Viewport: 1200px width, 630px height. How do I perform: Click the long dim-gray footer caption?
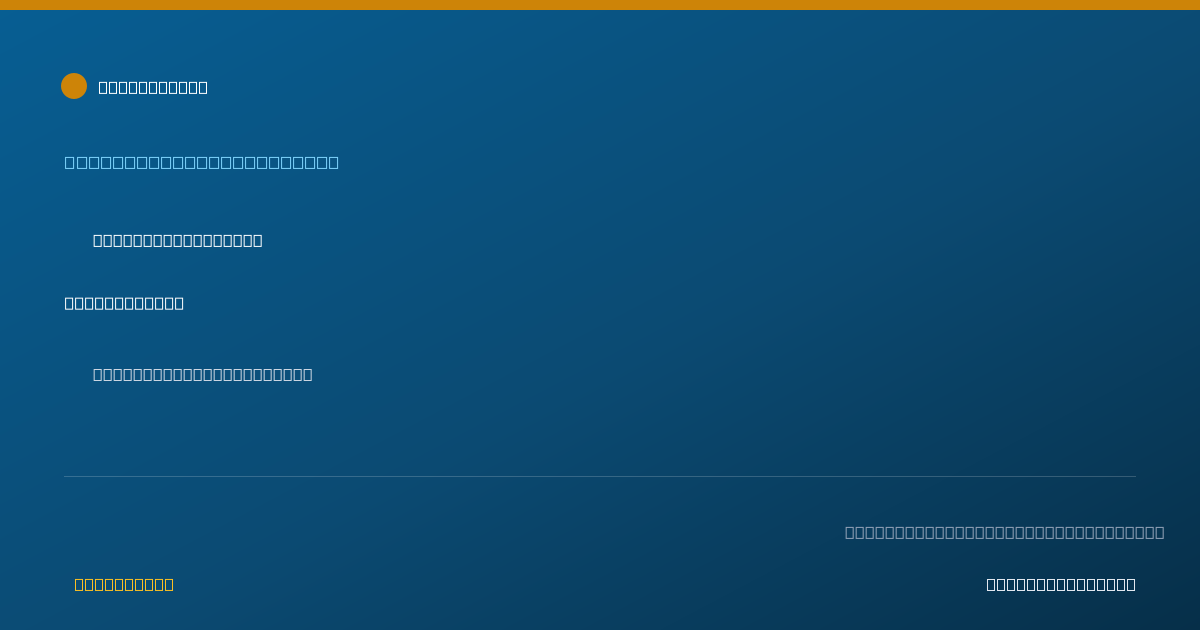tap(1005, 532)
